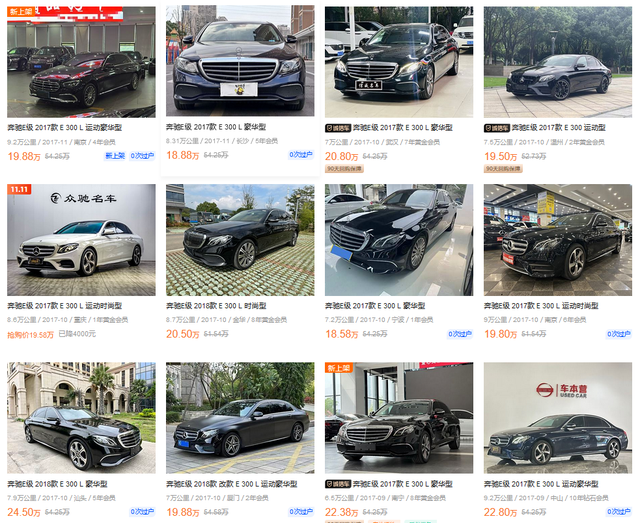Screen dimensions: 640x523
Task: Click the orange 新上架 badge on the first car photo
Action: pos(20,11)
